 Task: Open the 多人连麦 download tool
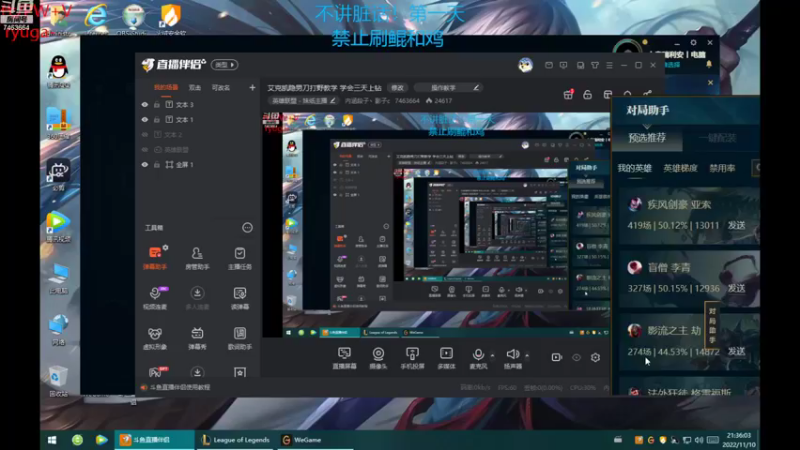coord(197,297)
